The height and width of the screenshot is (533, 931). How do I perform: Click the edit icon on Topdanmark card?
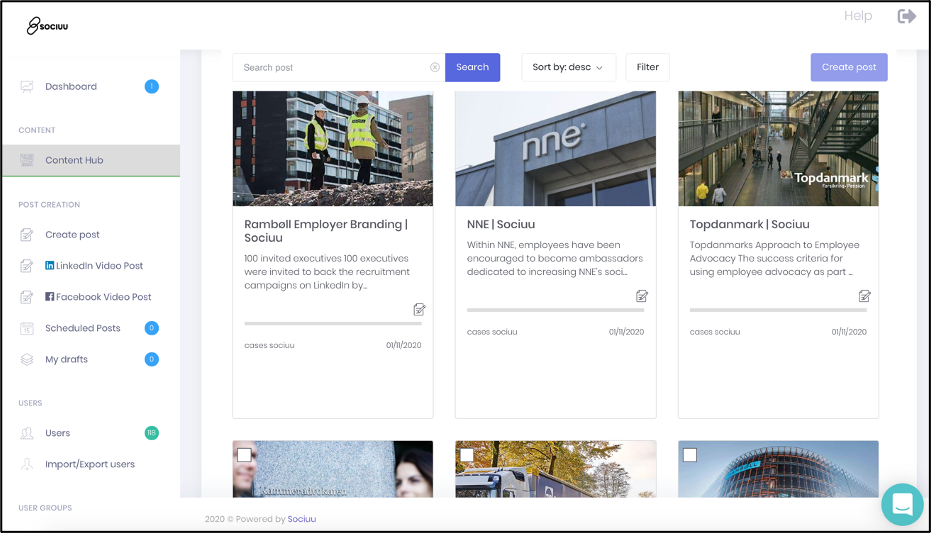pyautogui.click(x=864, y=296)
